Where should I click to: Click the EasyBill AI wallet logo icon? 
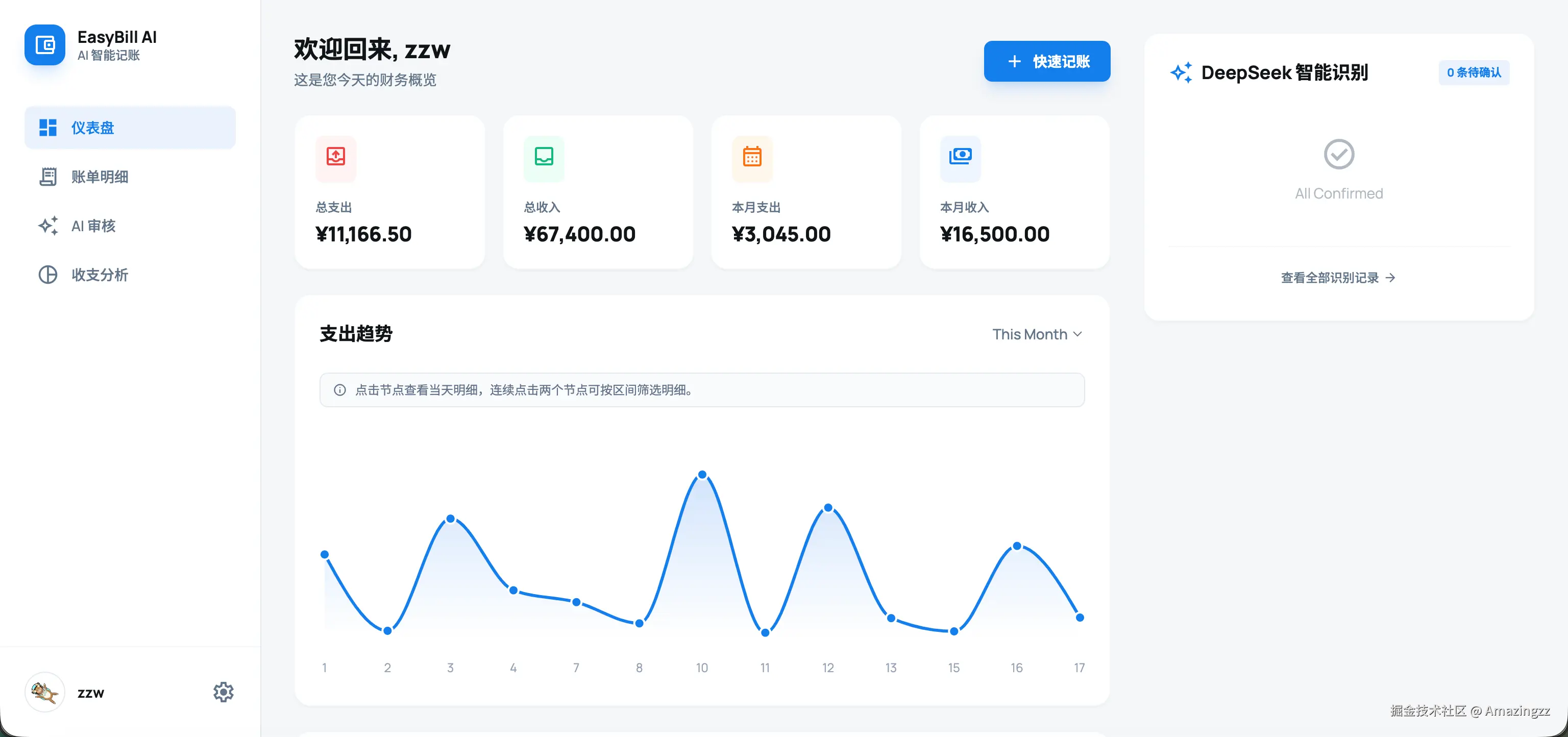click(x=45, y=45)
